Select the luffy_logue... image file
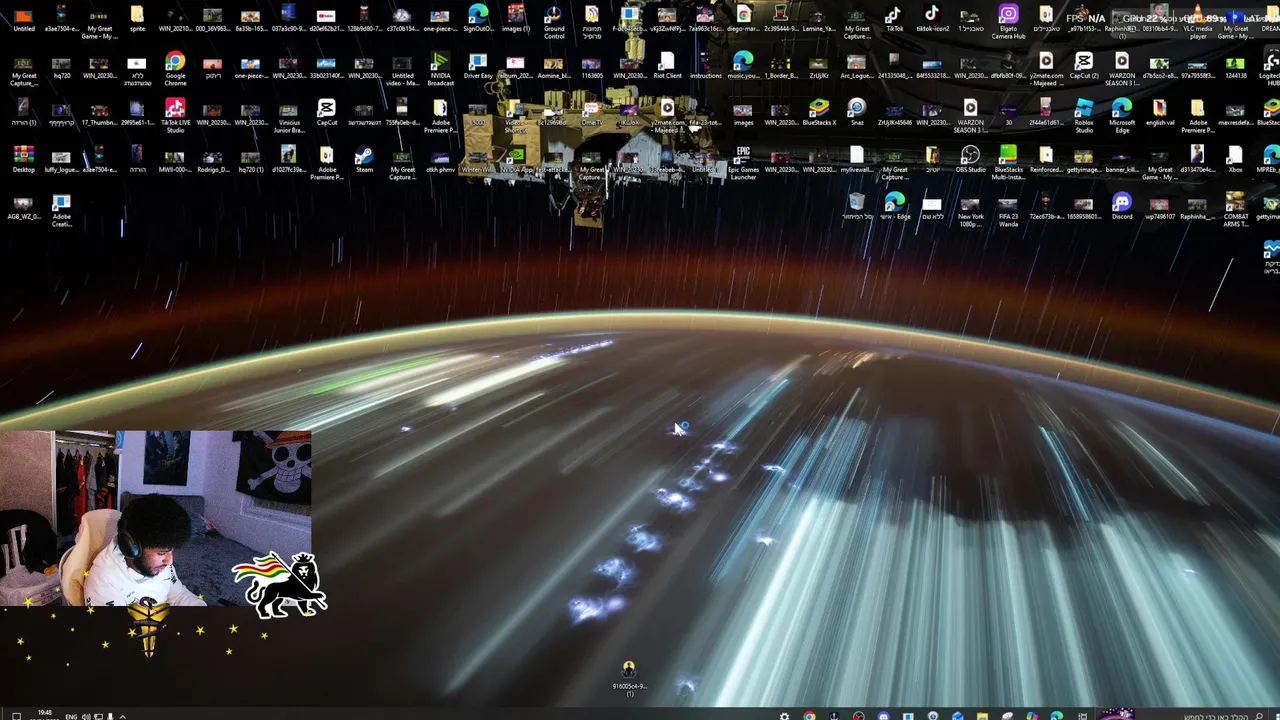1280x720 pixels. coord(61,160)
